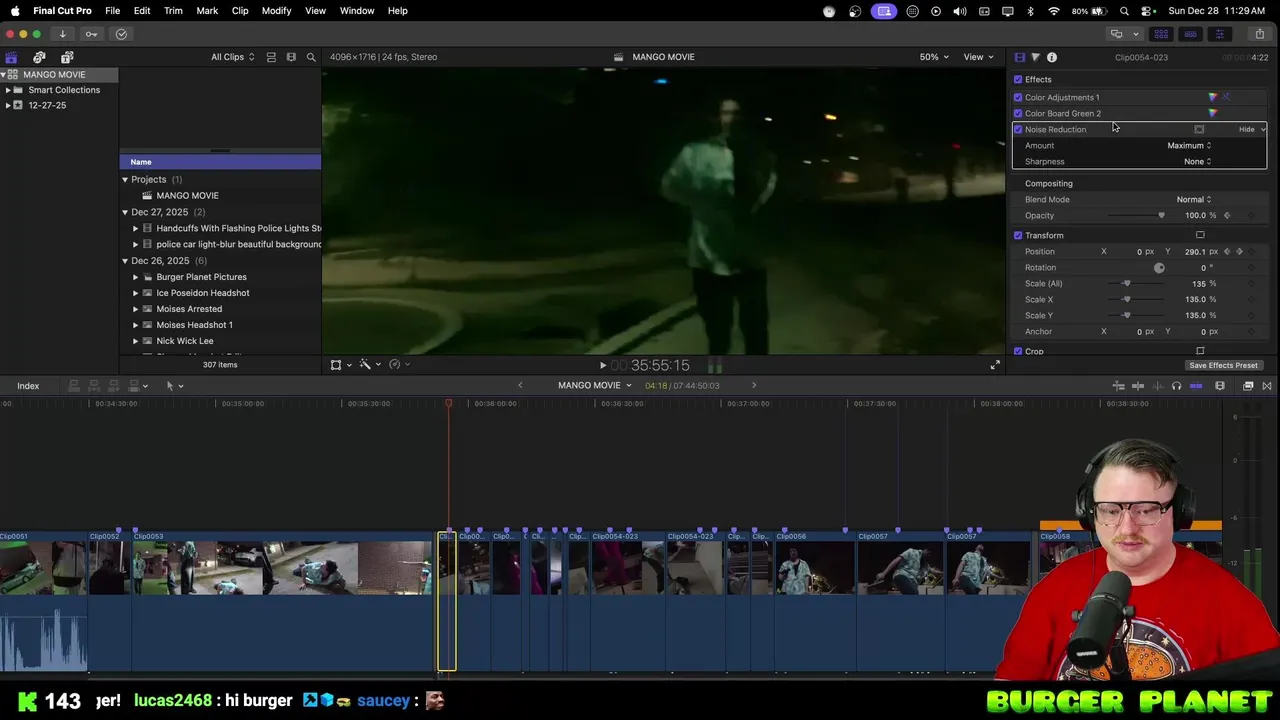Uncheck Color Board Green 2 effect
This screenshot has width=1280, height=720.
(x=1018, y=113)
